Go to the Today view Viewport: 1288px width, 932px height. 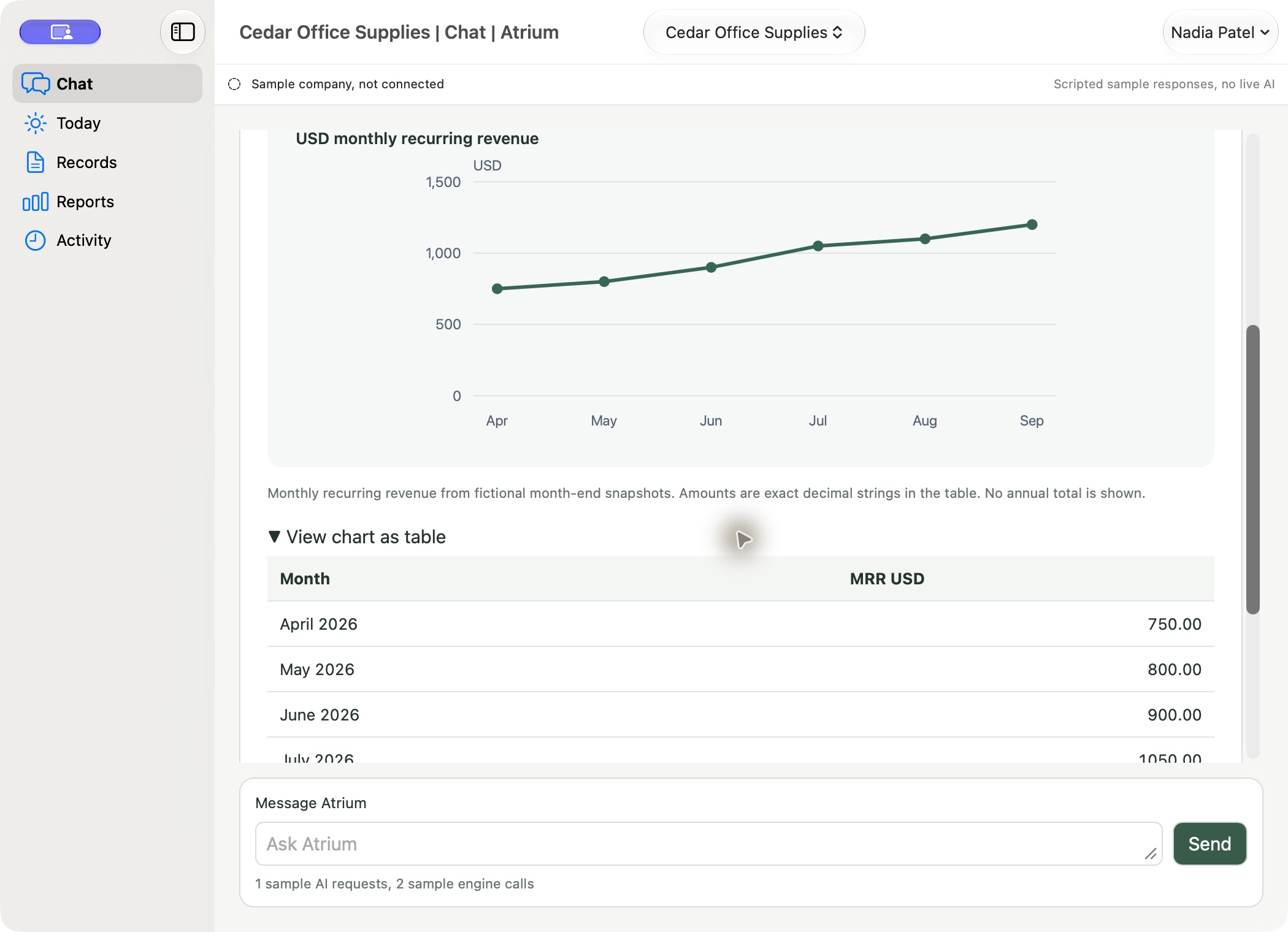click(x=107, y=123)
